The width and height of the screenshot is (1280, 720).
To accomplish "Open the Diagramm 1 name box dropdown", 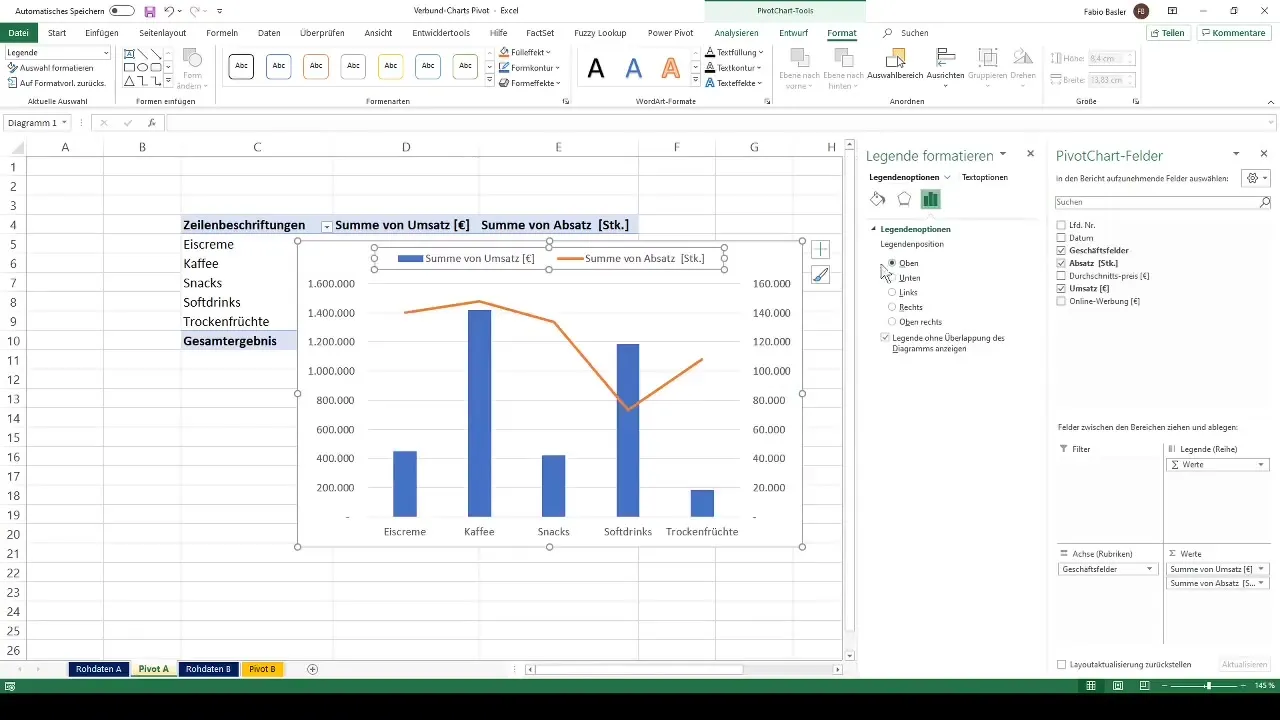I will (65, 123).
